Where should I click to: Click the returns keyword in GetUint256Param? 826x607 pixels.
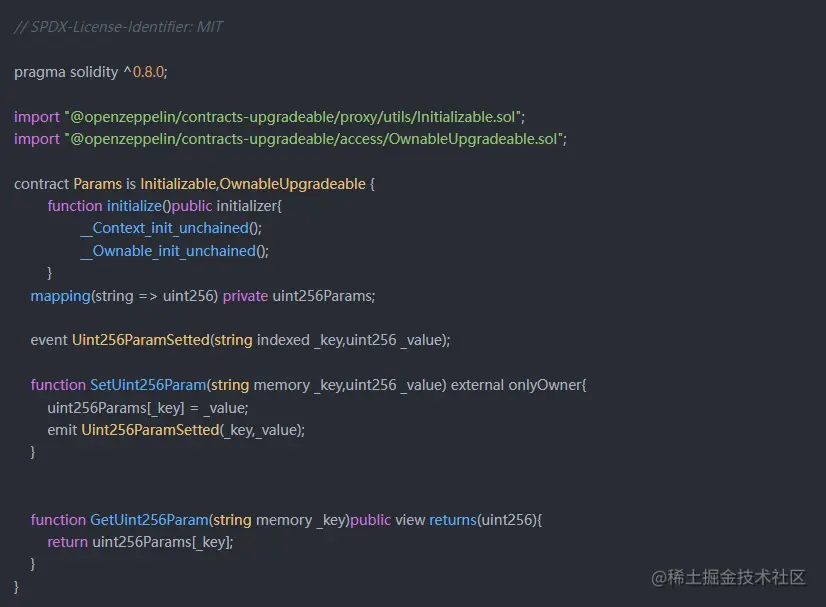453,520
